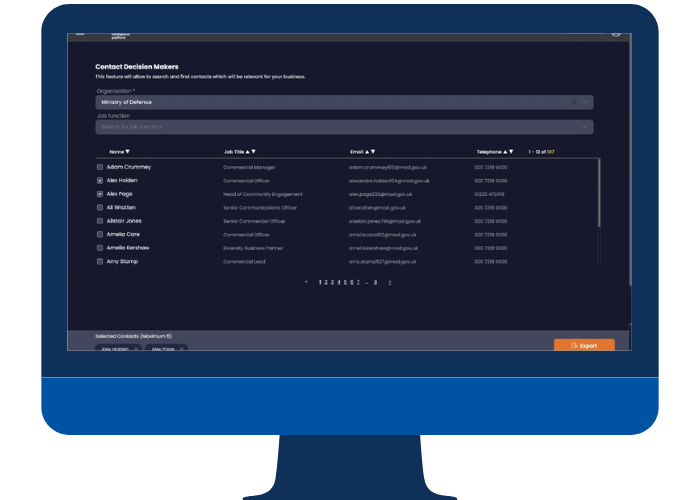The image size is (700, 500).
Task: Tick the Alistair Jones checkbox
Action: click(x=100, y=221)
